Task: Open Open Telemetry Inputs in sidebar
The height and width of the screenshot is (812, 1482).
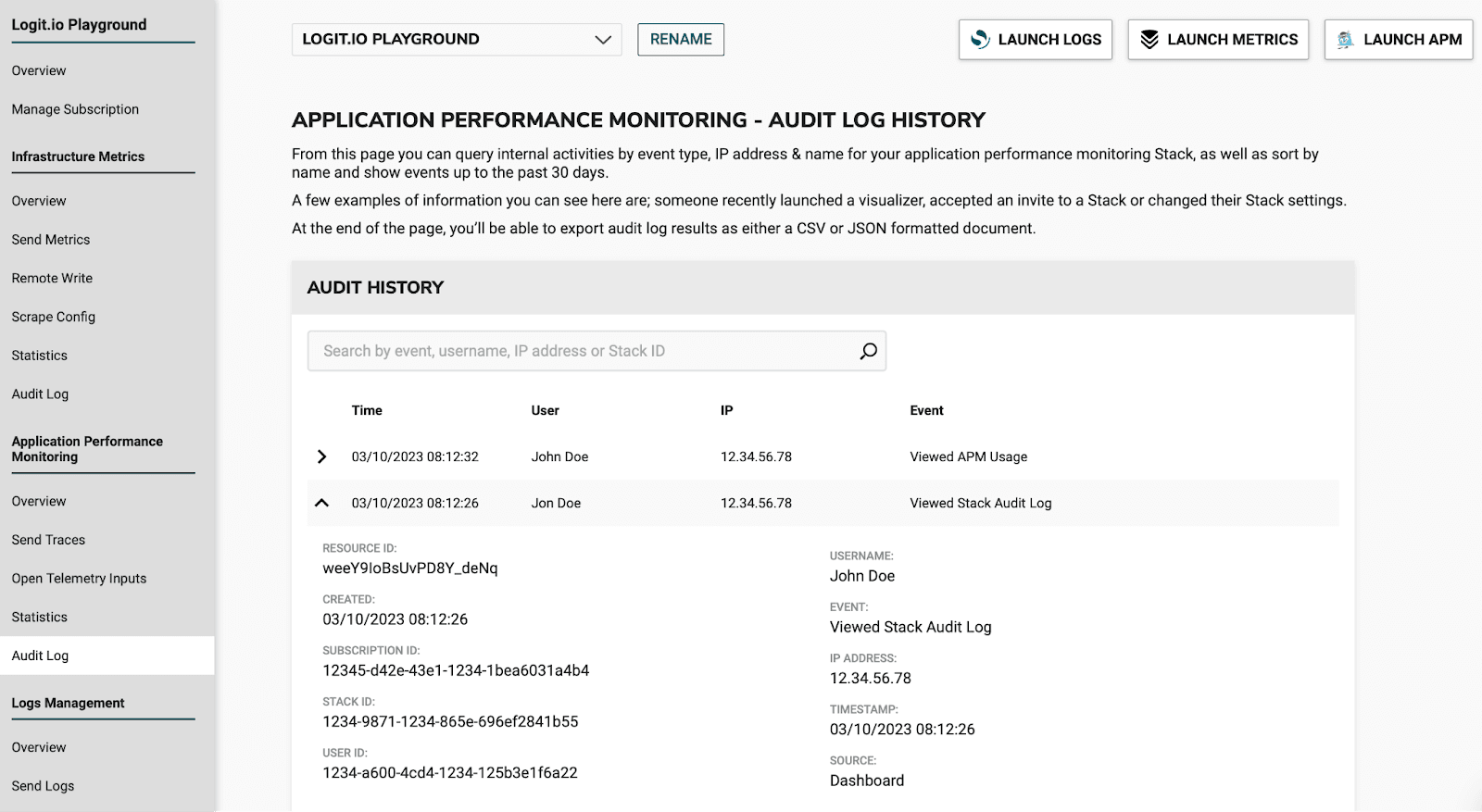Action: 79,579
